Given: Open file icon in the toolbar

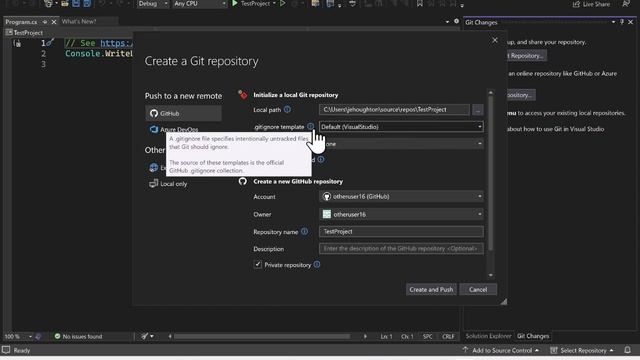Looking at the screenshot, I should pyautogui.click(x=64, y=4).
